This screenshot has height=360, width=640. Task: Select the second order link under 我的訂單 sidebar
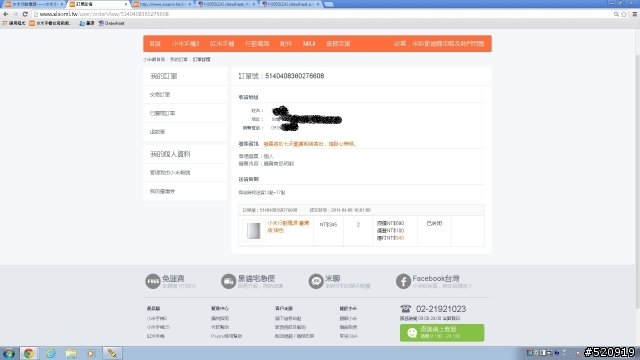(x=162, y=113)
